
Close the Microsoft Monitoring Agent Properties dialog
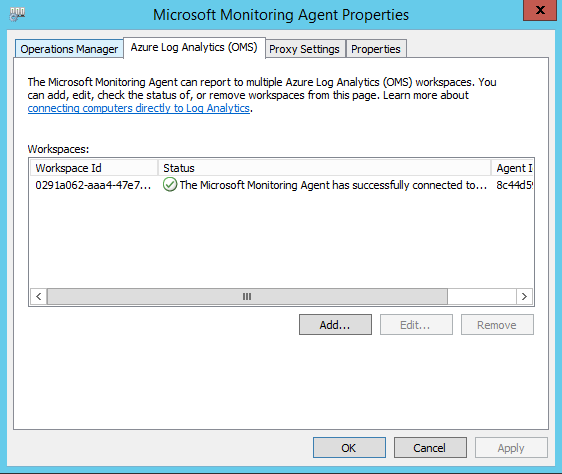pos(540,10)
